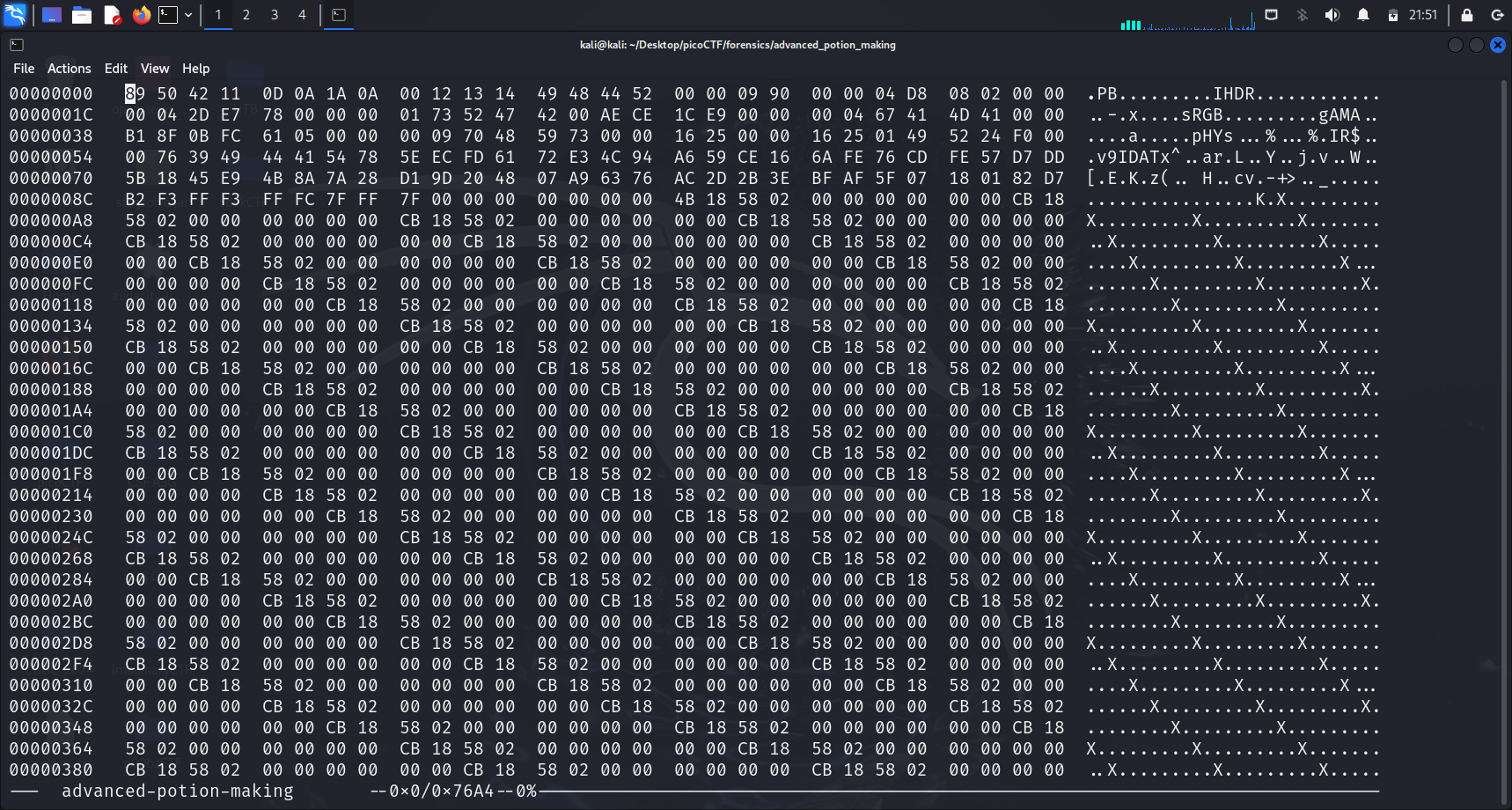The width and height of the screenshot is (1512, 810).
Task: Open the Actions menu
Action: 69,69
